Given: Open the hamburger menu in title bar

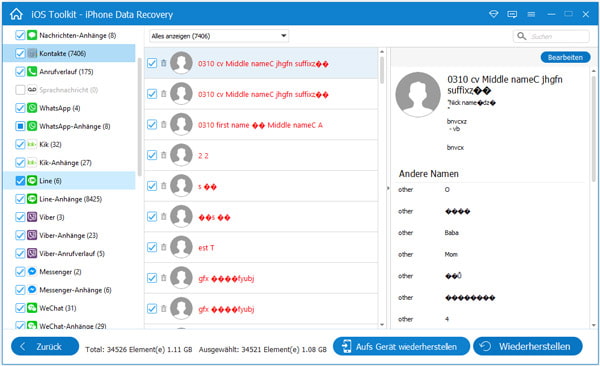Looking at the screenshot, I should coord(531,14).
